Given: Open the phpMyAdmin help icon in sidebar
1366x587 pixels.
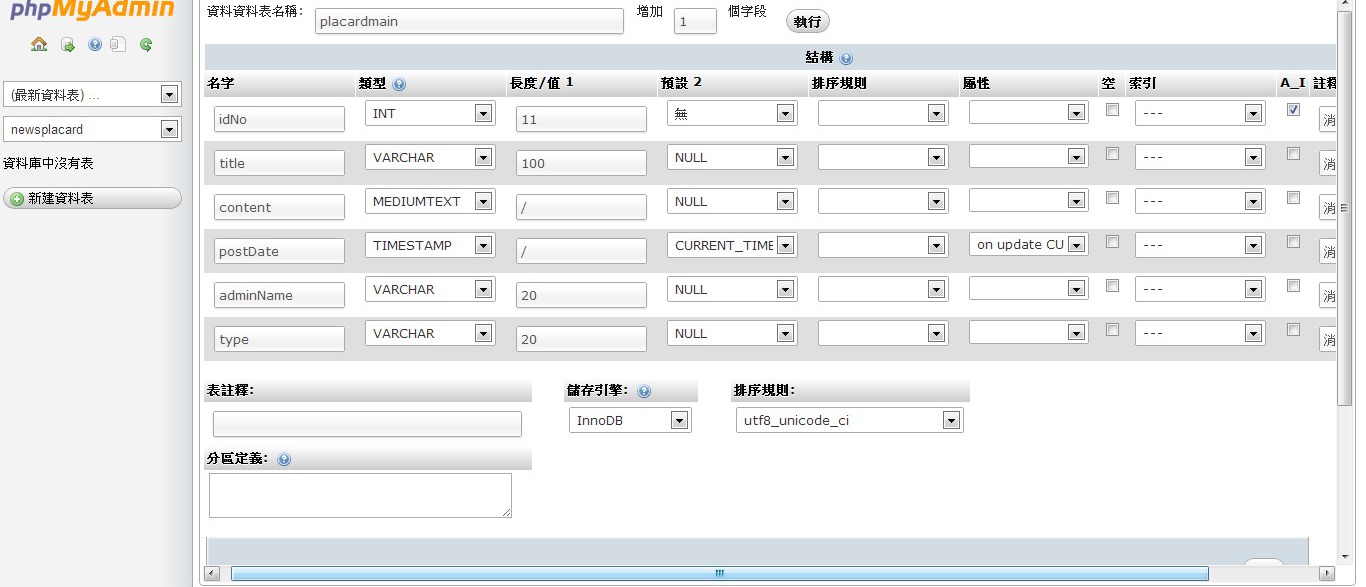Looking at the screenshot, I should tap(95, 44).
